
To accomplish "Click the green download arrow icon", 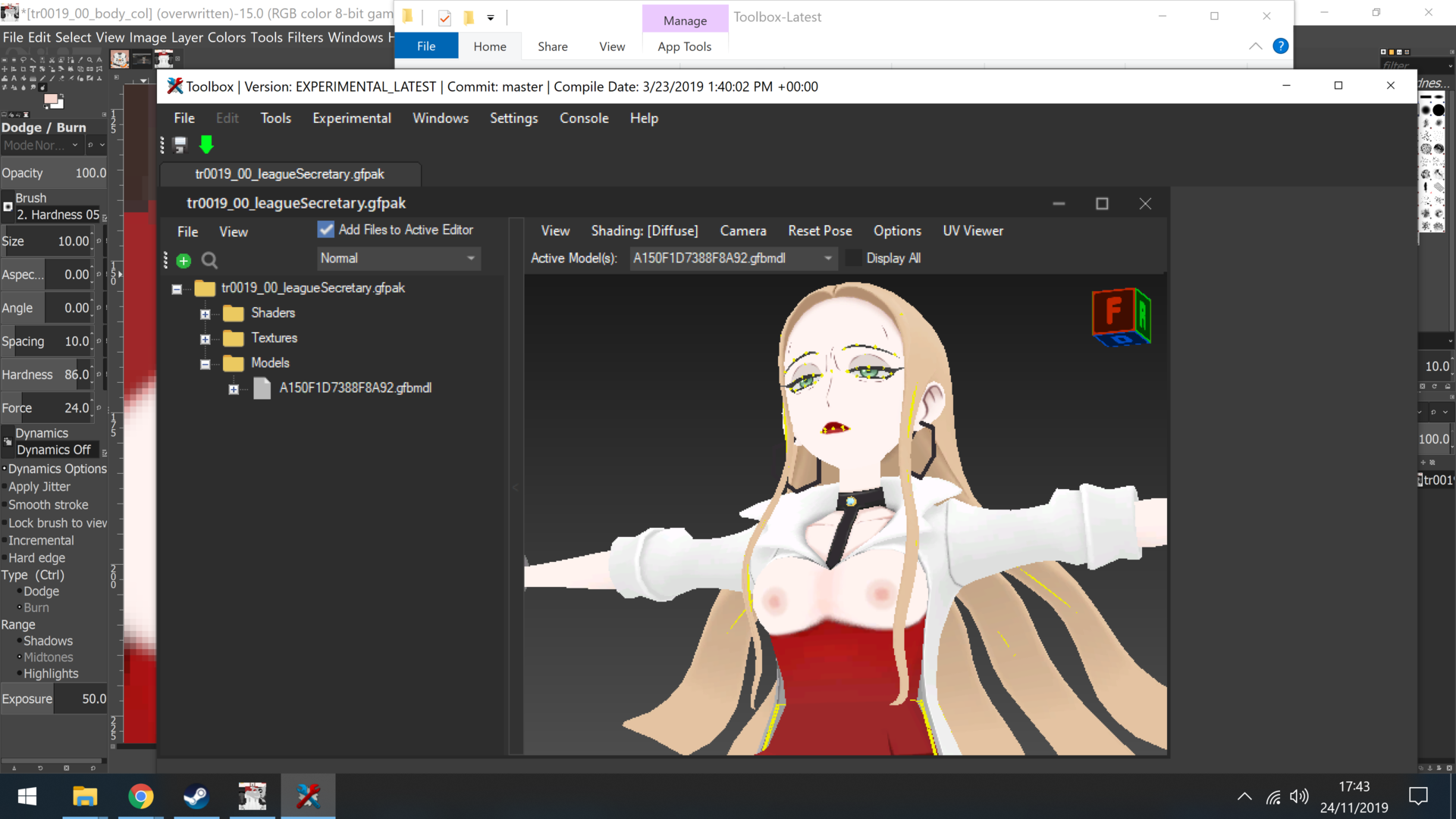I will [x=206, y=145].
